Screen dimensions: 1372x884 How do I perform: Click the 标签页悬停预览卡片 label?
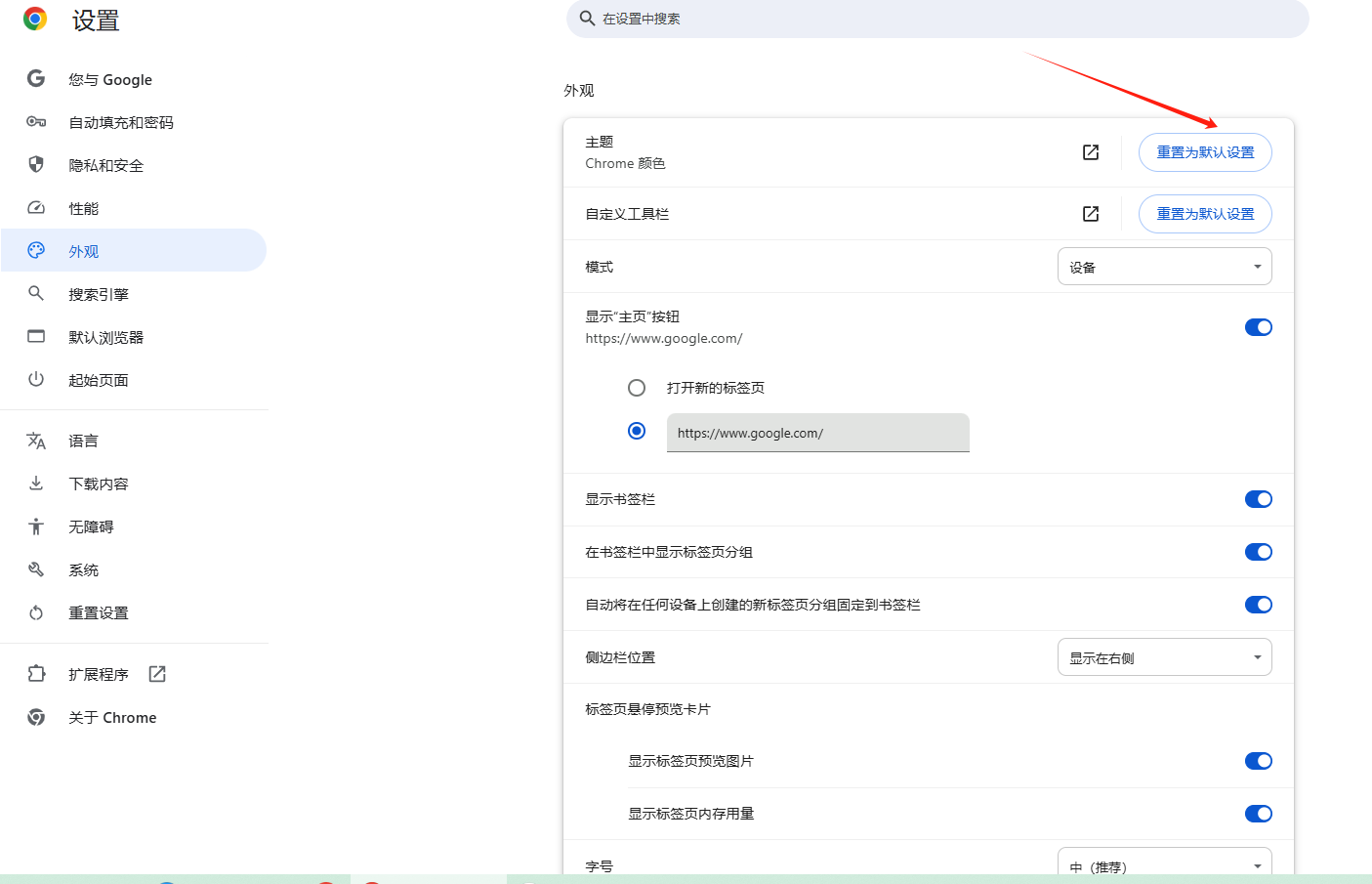click(x=647, y=709)
